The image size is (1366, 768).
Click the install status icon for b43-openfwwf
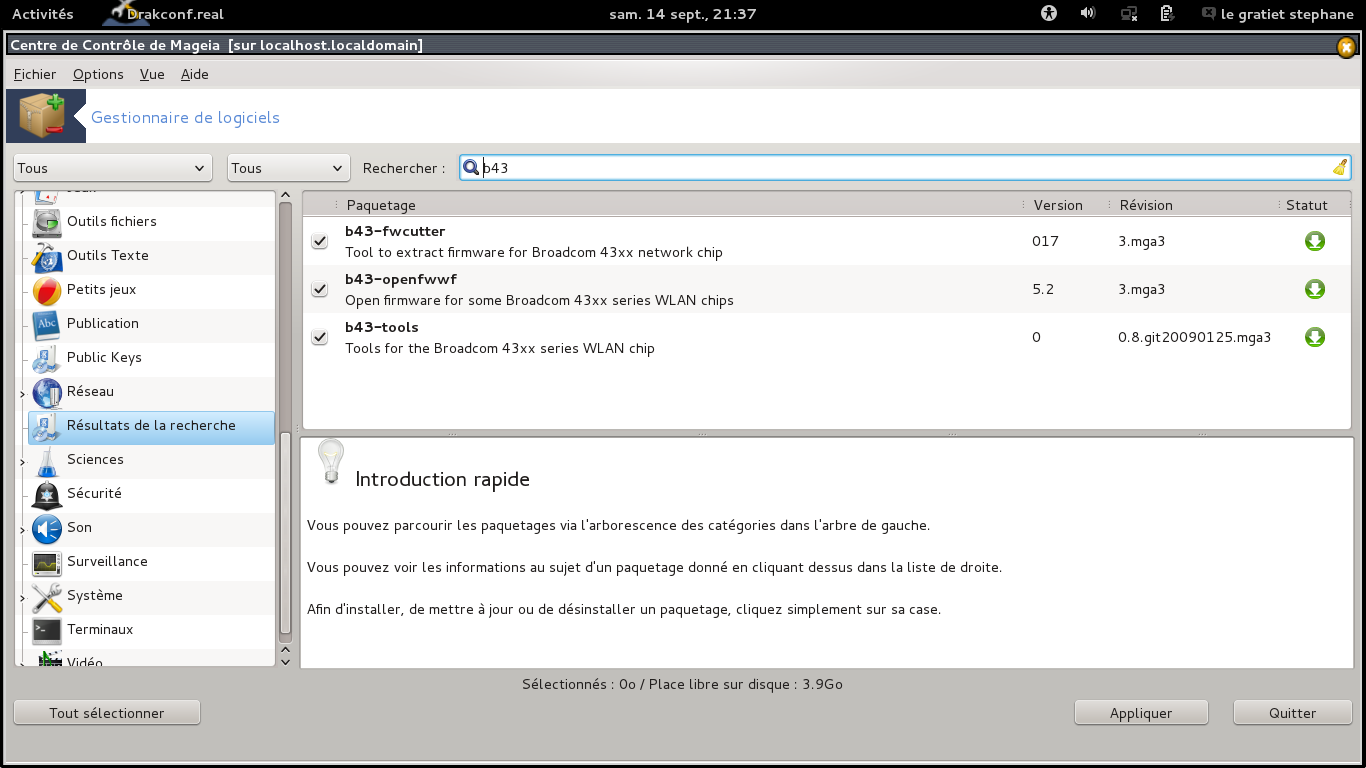pyautogui.click(x=1315, y=289)
